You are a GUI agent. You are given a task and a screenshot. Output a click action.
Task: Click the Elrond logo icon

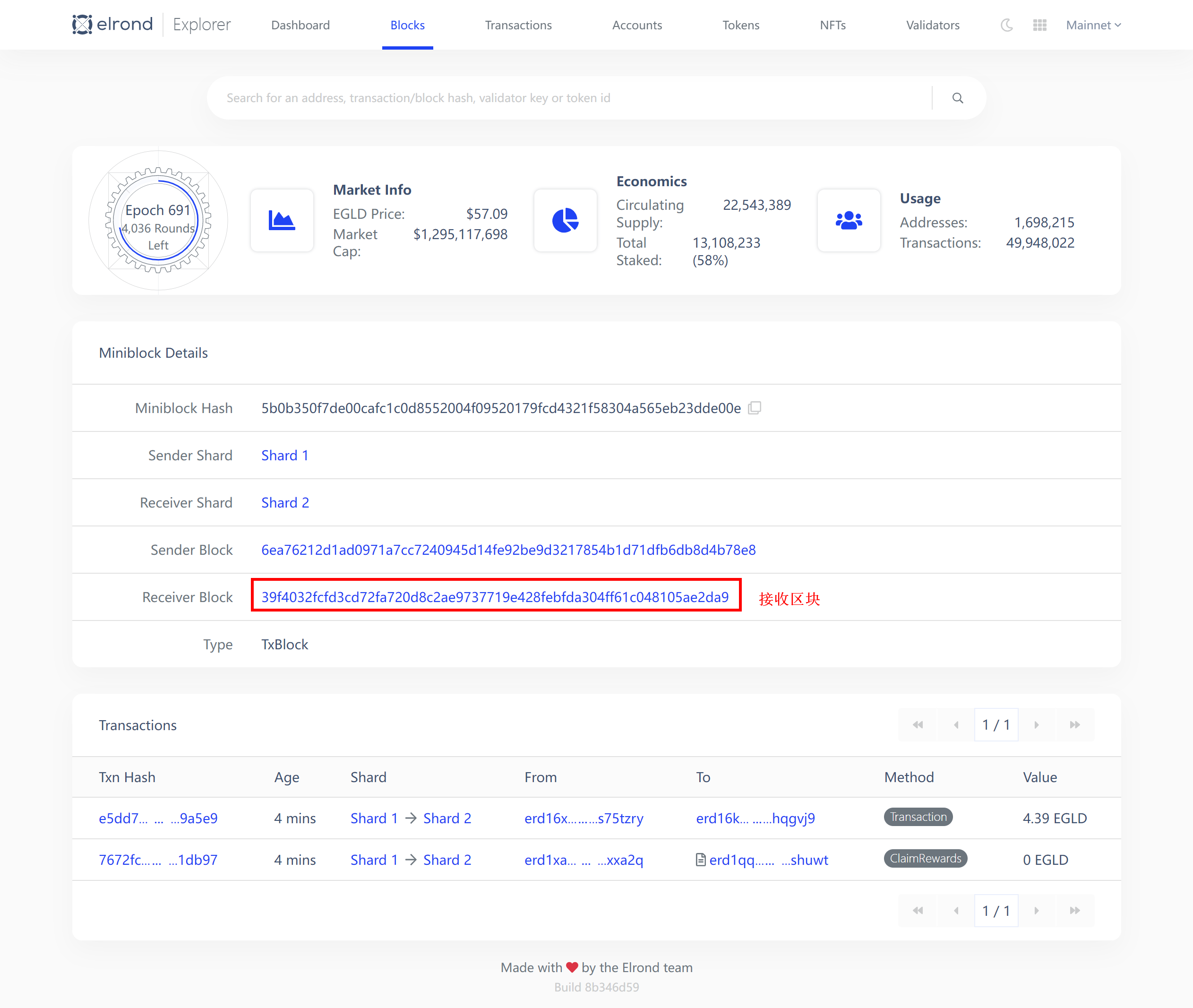(82, 25)
